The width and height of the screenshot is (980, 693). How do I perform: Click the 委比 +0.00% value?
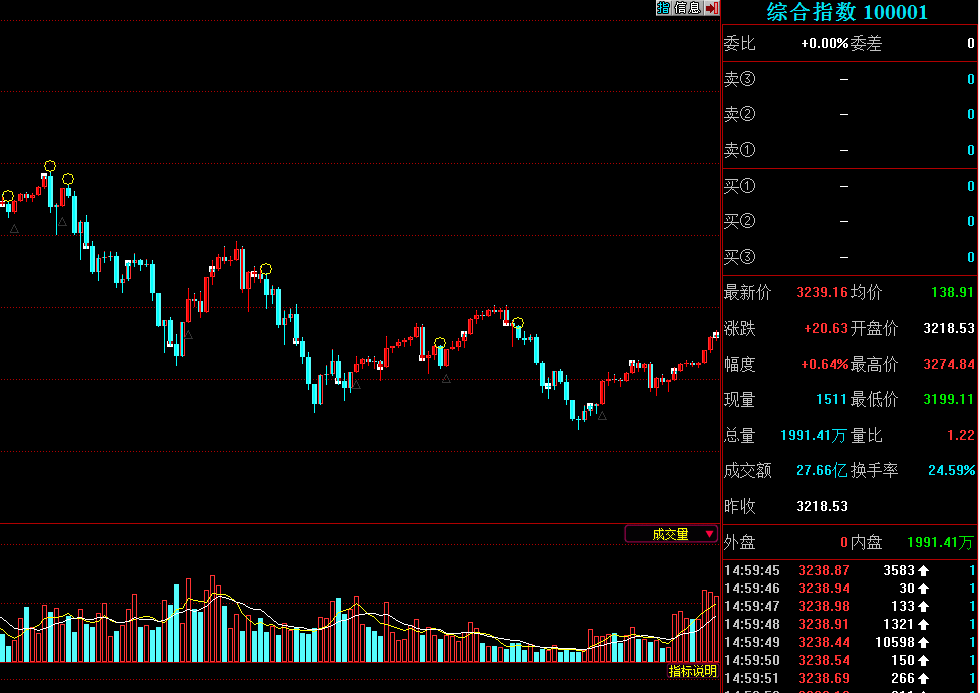(824, 43)
